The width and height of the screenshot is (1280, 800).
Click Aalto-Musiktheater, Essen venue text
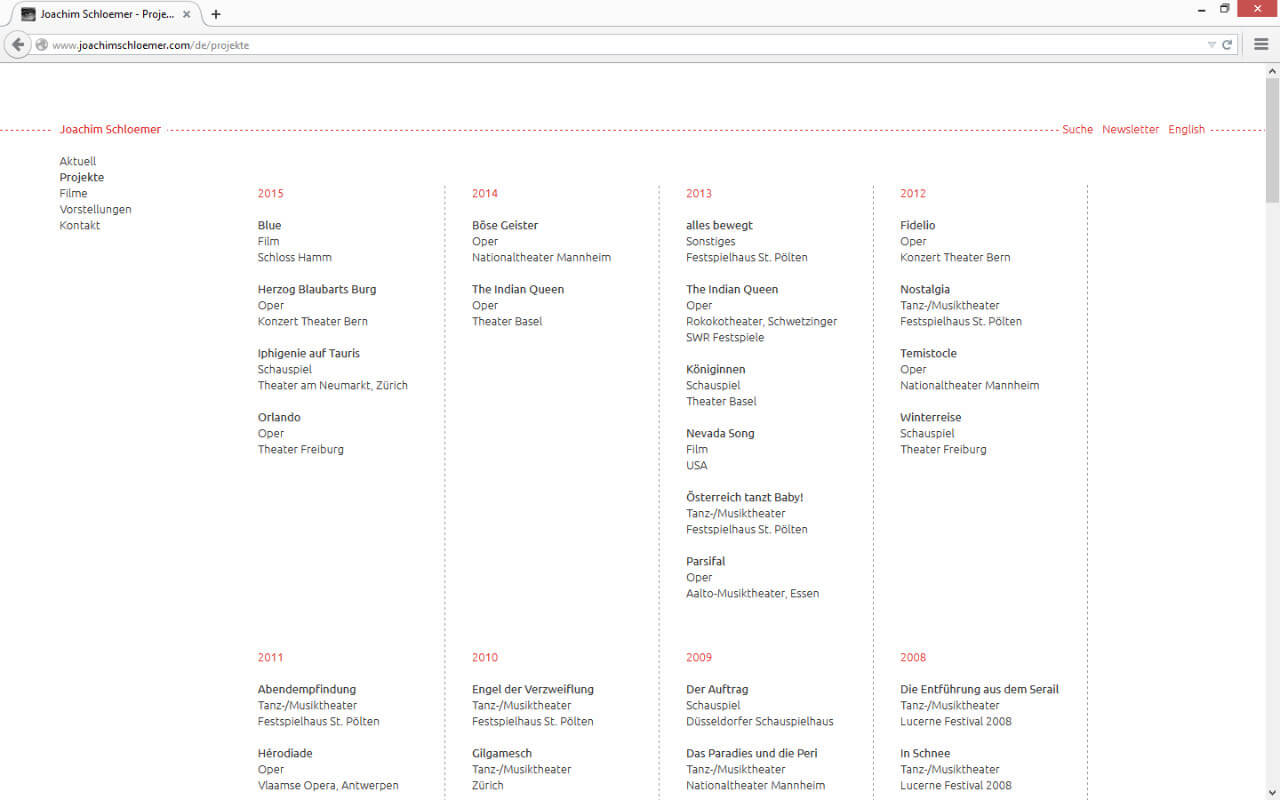click(752, 593)
